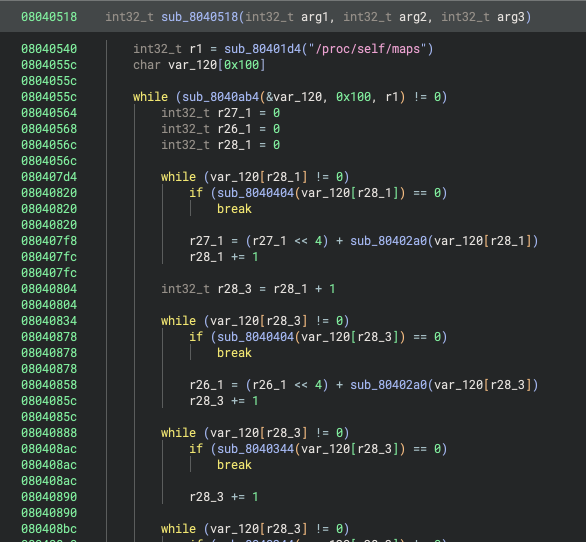Viewport: 586px width, 542px height.
Task: Select shift constant 4 on the r26_1 line
Action: coord(318,385)
